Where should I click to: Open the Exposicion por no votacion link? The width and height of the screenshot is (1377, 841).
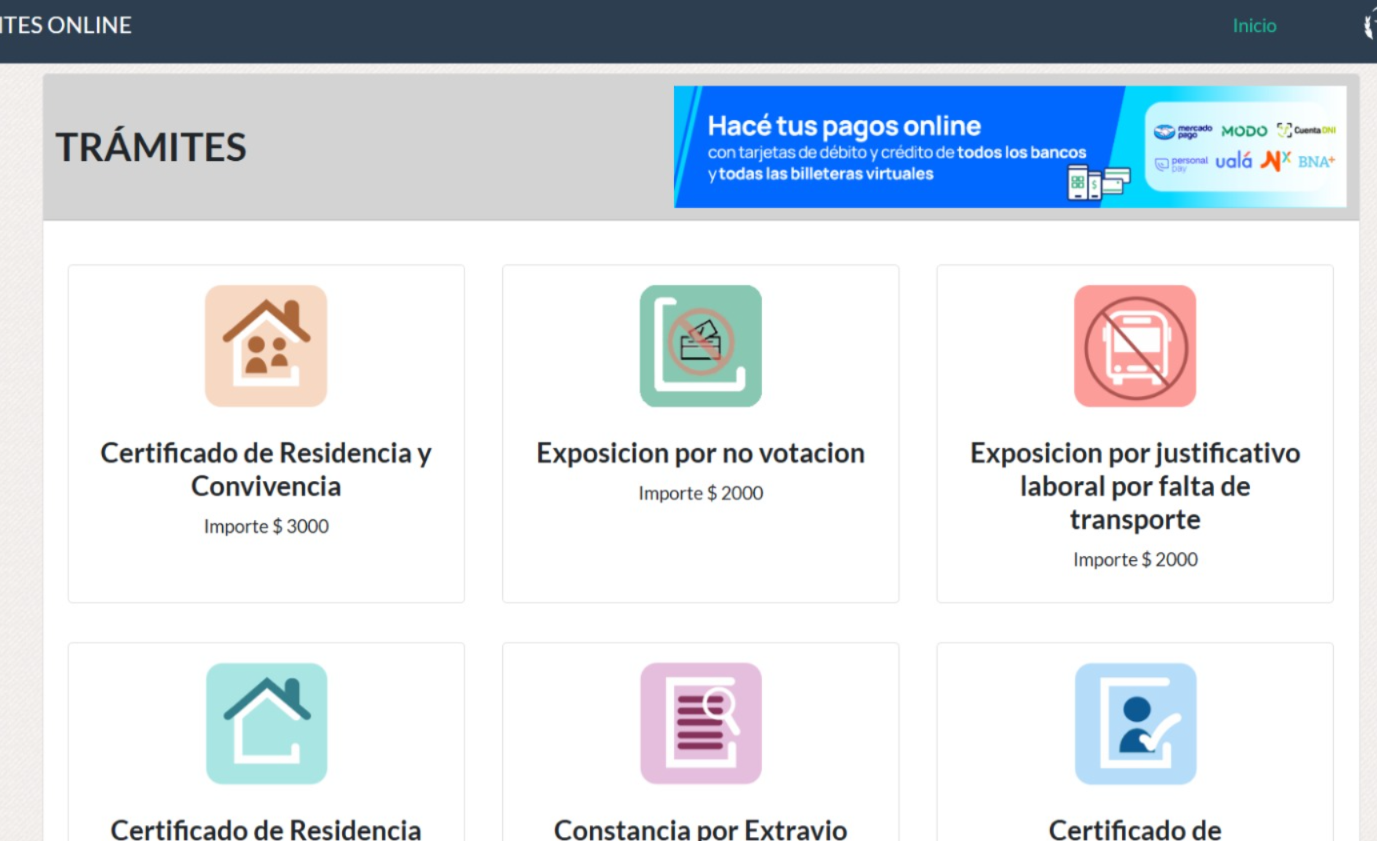coord(700,454)
